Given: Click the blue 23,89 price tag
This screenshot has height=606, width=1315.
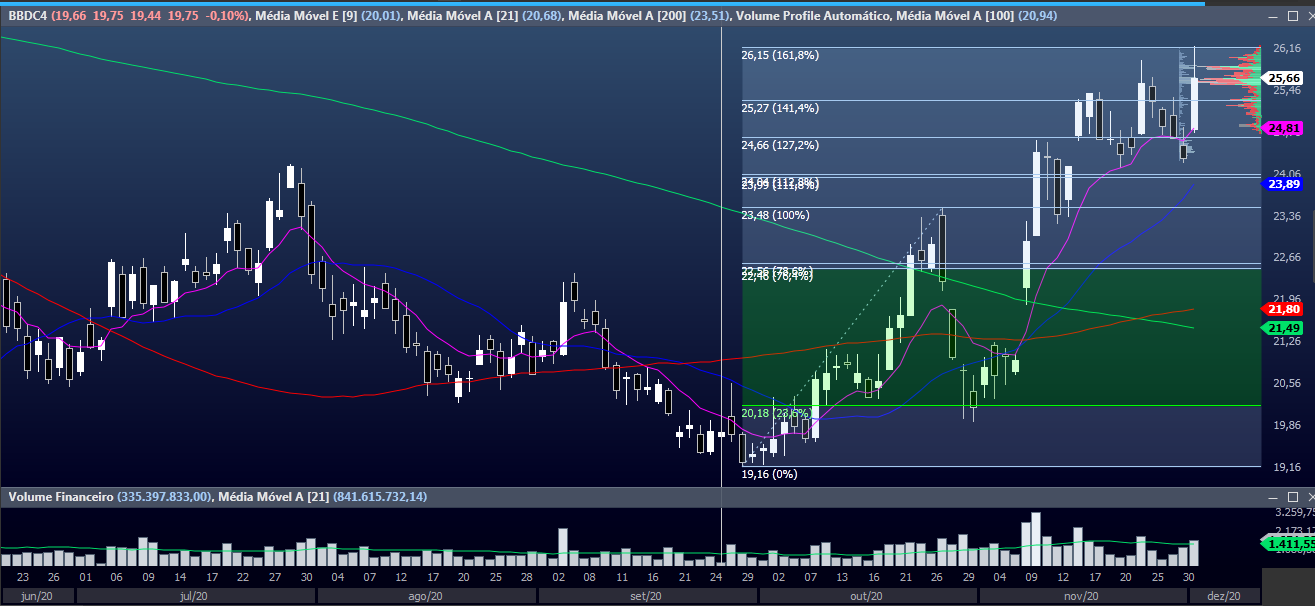Looking at the screenshot, I should click(x=1284, y=184).
